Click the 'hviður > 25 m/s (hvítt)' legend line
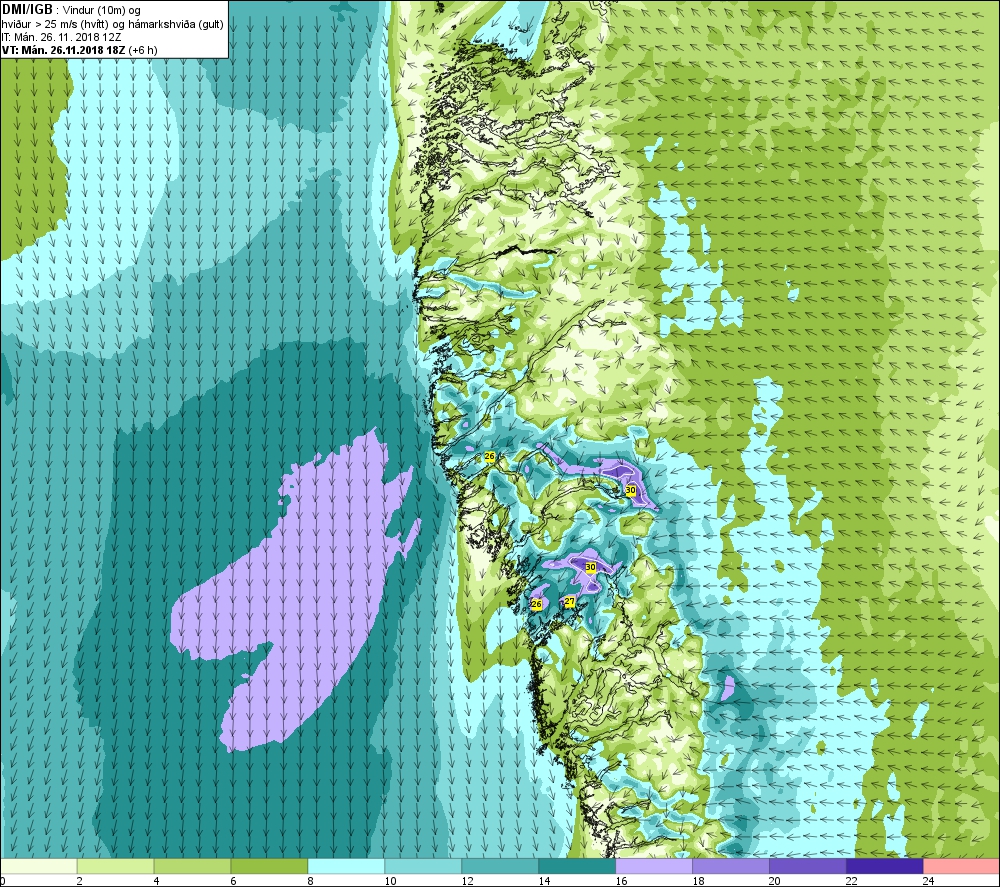Screen dimensions: 1000x887 113,24
